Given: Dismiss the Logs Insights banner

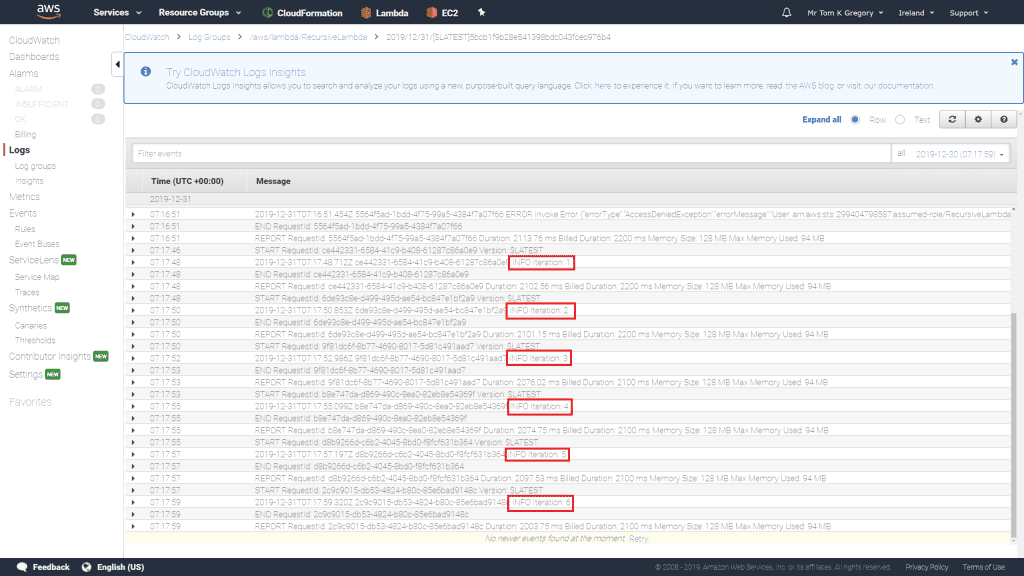Looking at the screenshot, I should click(1014, 62).
